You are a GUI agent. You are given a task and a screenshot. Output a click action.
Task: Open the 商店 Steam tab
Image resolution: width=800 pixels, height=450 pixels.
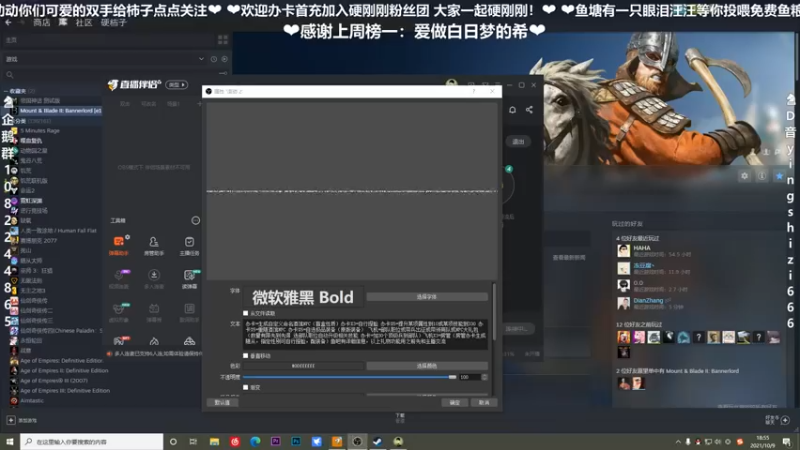(42, 22)
